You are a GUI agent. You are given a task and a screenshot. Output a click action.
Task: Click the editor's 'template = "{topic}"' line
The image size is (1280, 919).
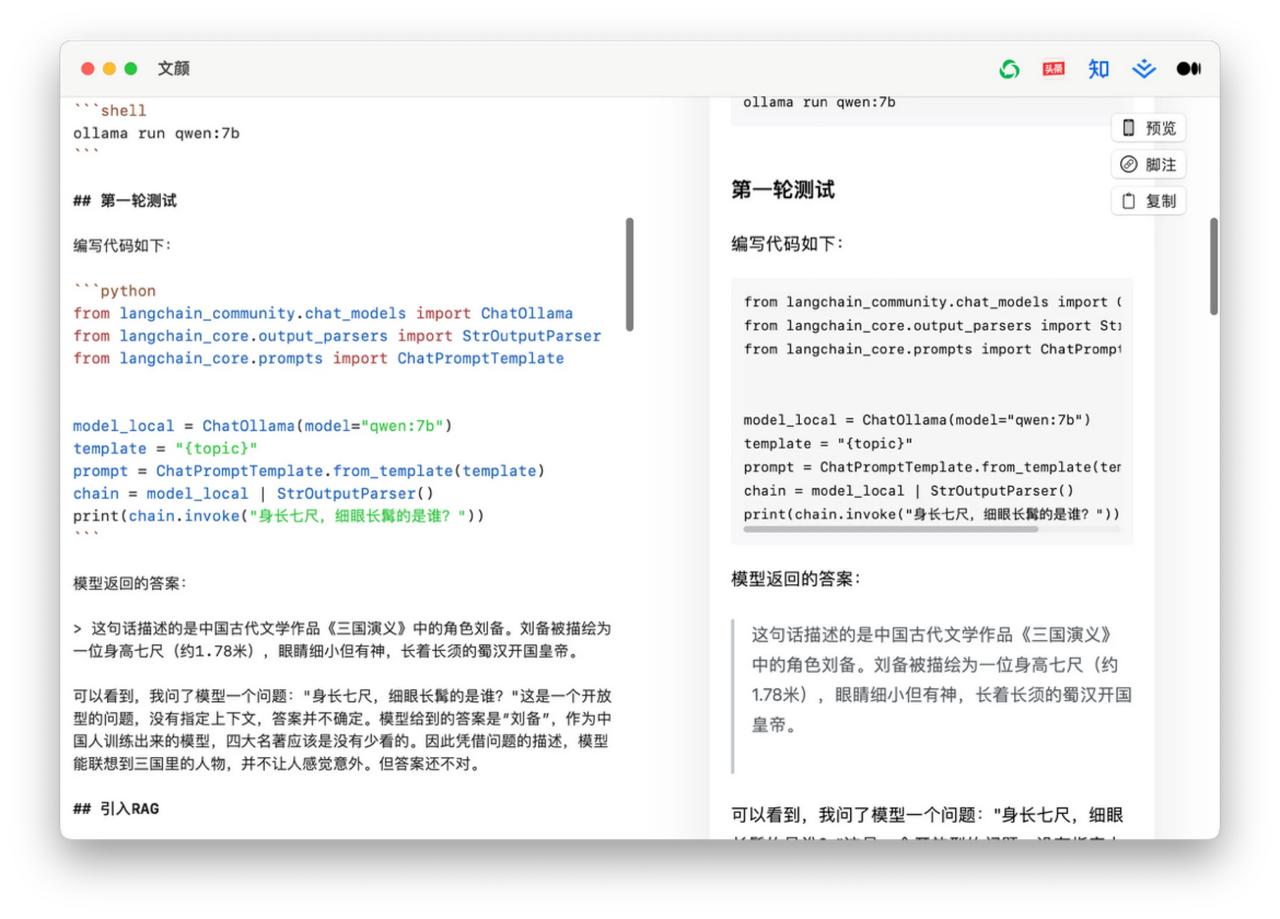point(165,448)
